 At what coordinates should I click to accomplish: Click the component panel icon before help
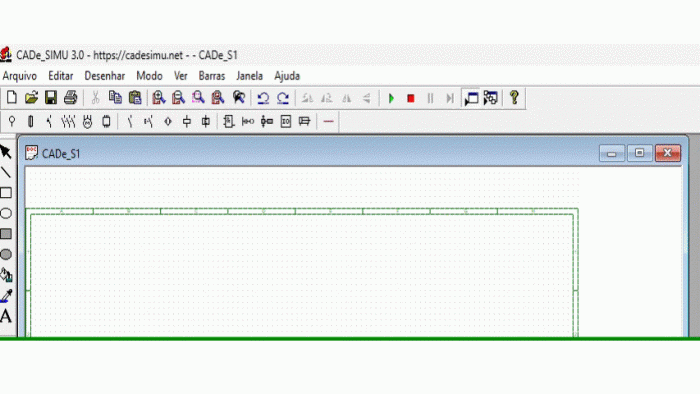pyautogui.click(x=490, y=98)
